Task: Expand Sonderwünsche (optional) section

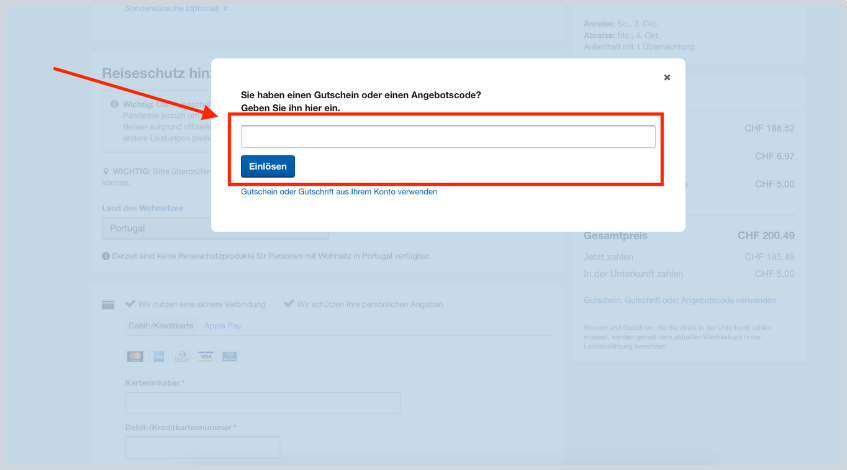Action: 176,8
